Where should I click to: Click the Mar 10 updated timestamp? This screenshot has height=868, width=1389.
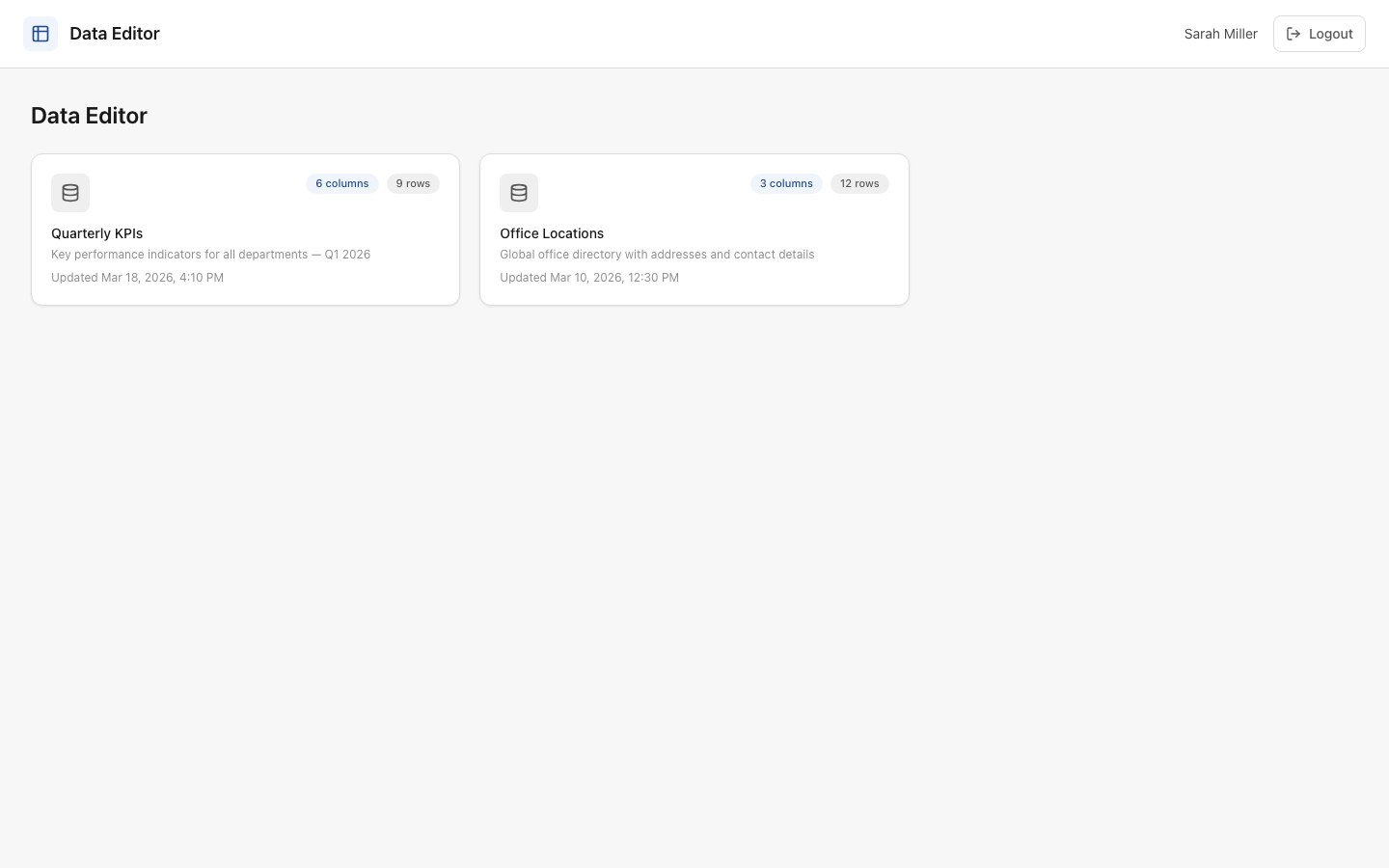[x=589, y=277]
